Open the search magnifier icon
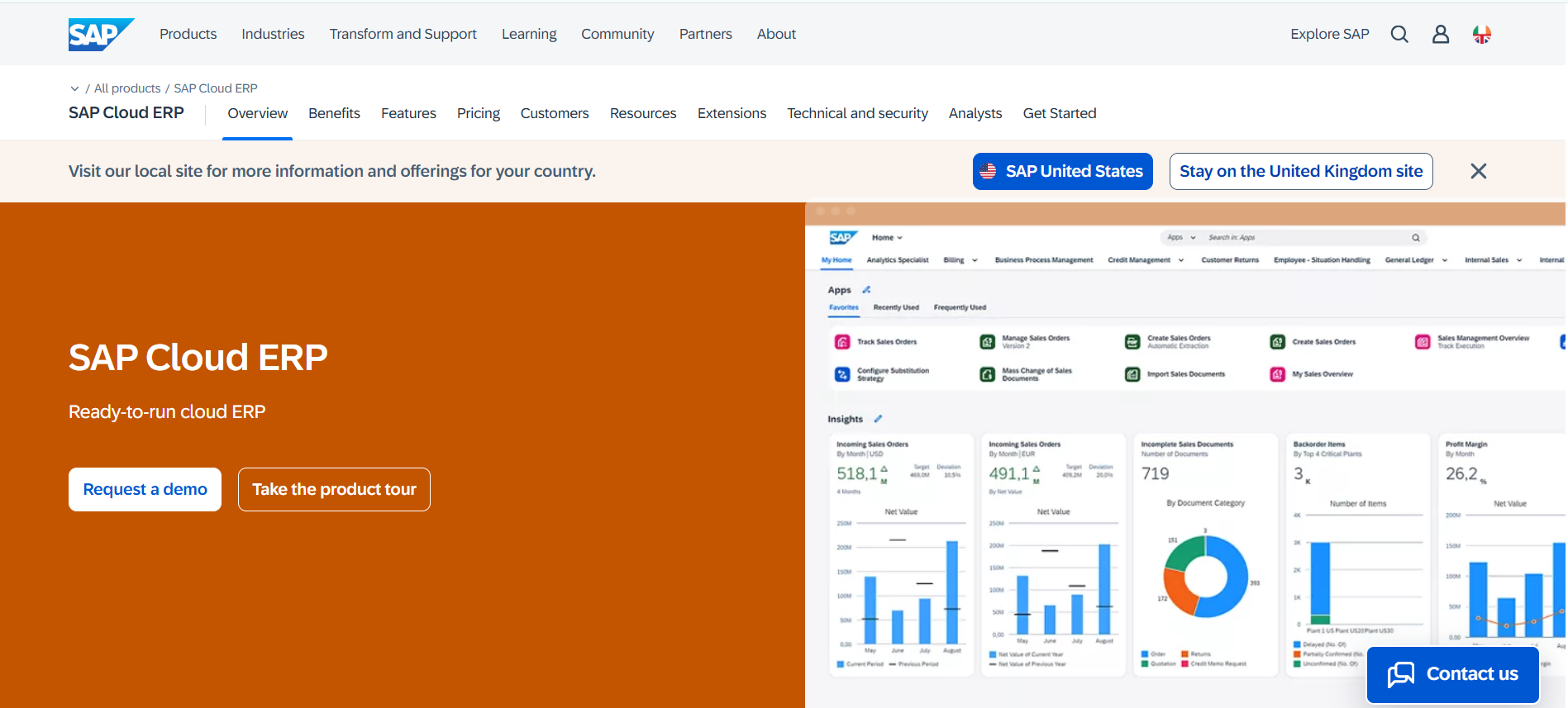The height and width of the screenshot is (708, 1568). pyautogui.click(x=1399, y=34)
